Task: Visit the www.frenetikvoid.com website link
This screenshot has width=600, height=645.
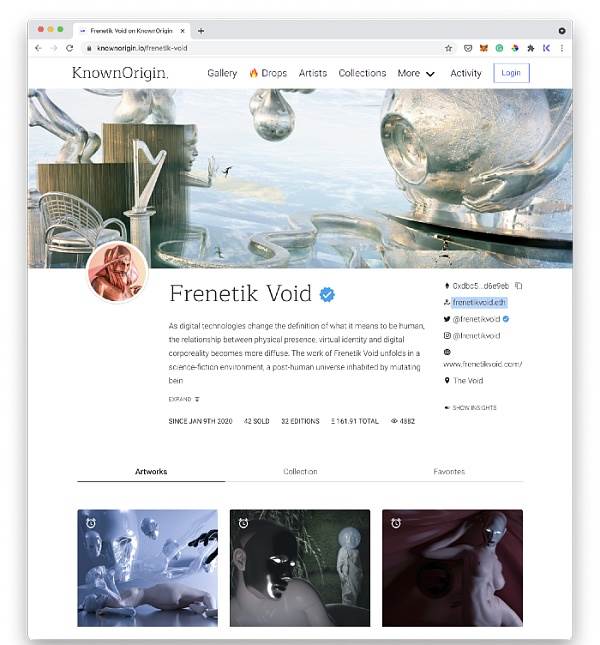Action: coord(483,364)
